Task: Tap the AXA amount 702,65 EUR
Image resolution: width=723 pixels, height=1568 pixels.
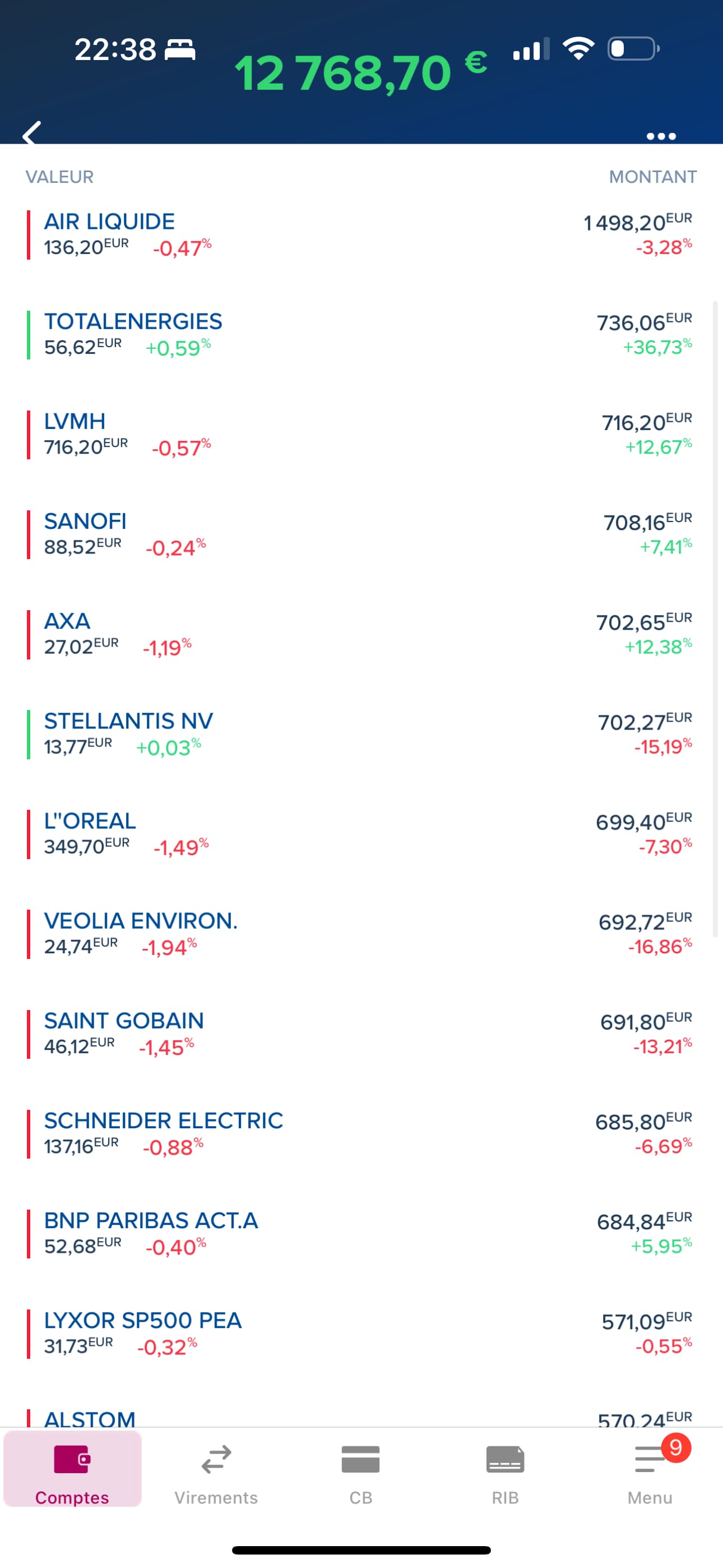Action: pos(644,622)
